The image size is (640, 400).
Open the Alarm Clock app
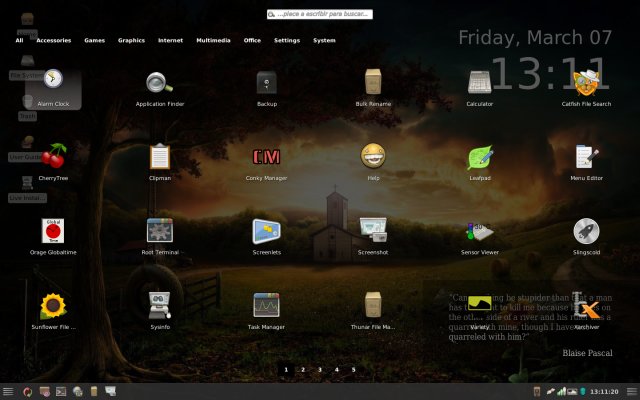coord(53,89)
